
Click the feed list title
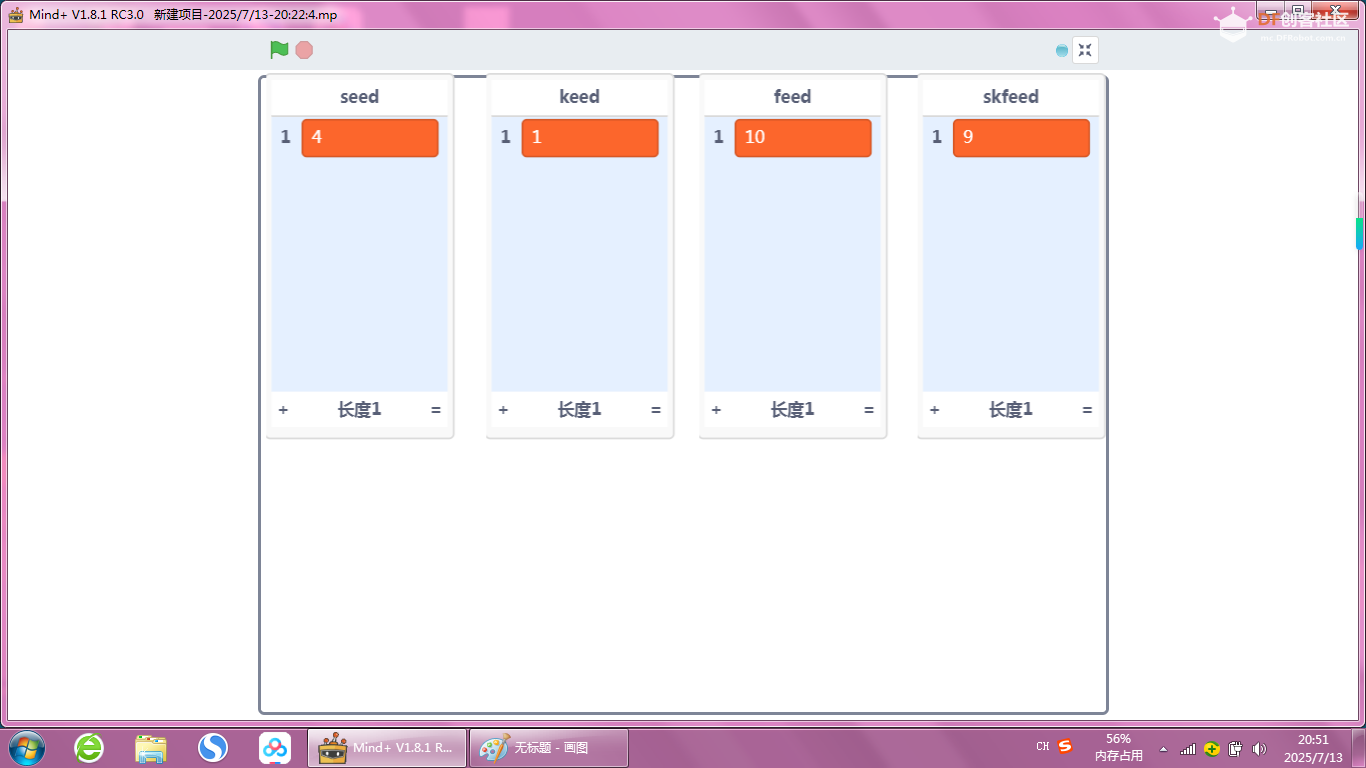click(x=793, y=97)
